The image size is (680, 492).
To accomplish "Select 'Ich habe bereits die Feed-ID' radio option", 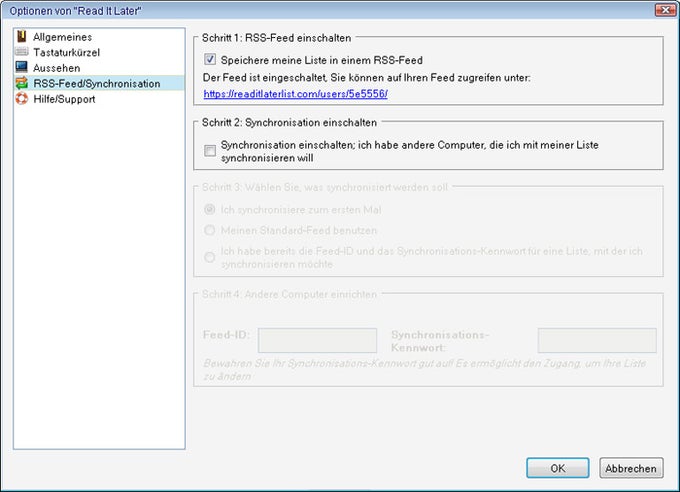I will 209,257.
